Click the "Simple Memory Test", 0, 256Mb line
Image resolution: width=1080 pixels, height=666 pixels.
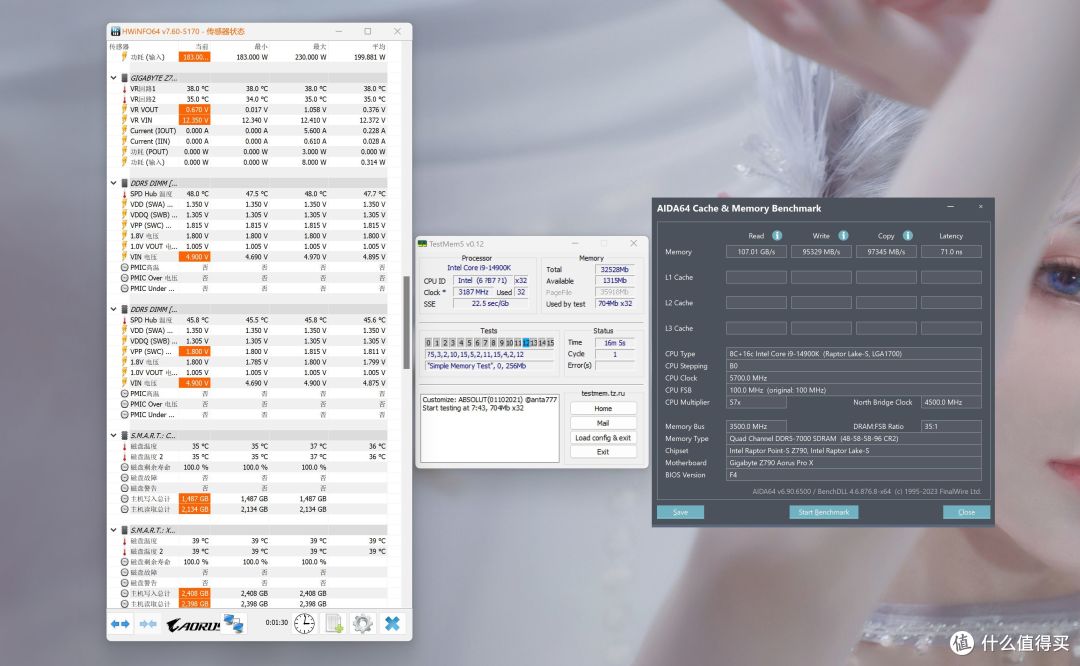tap(489, 366)
